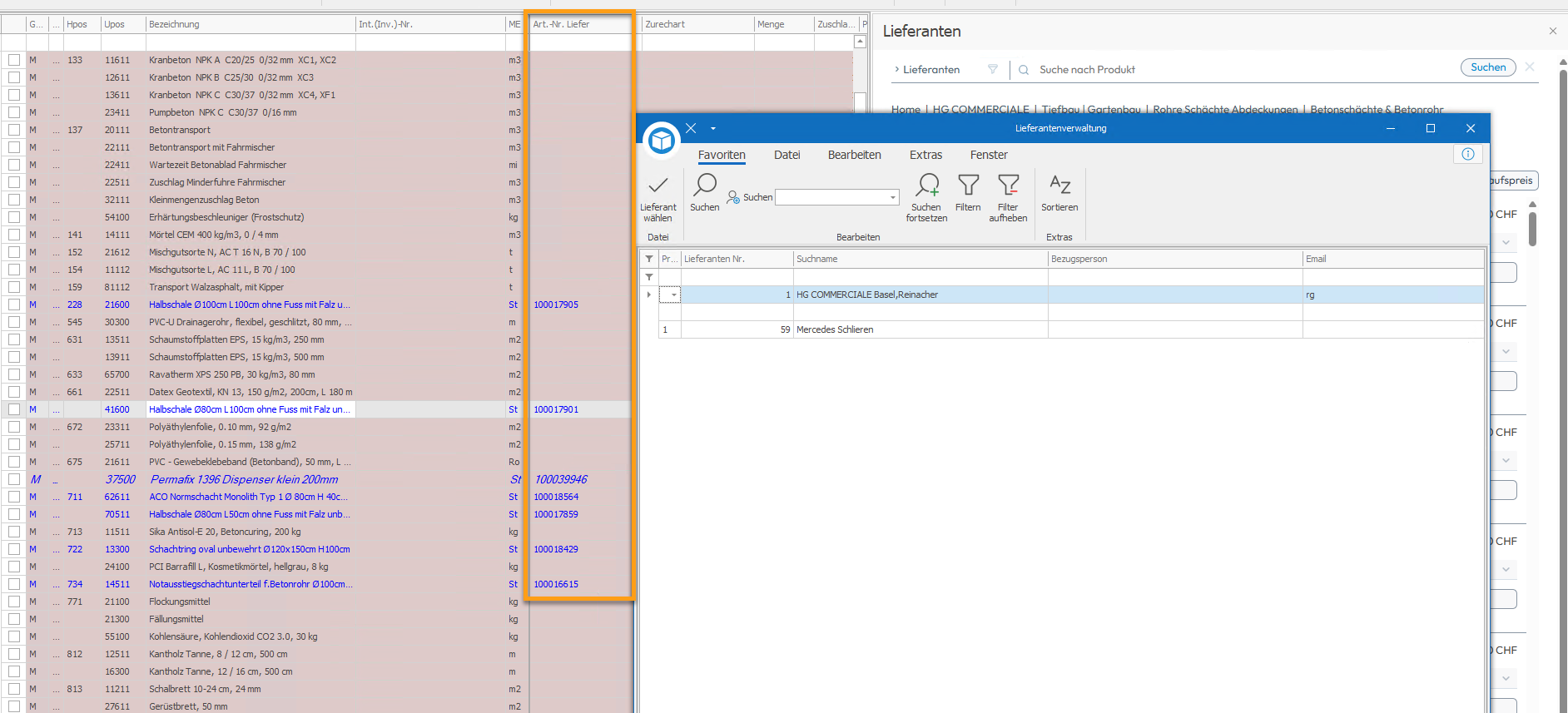Image resolution: width=1568 pixels, height=713 pixels.
Task: Close the Lieferanten side panel
Action: (1553, 32)
